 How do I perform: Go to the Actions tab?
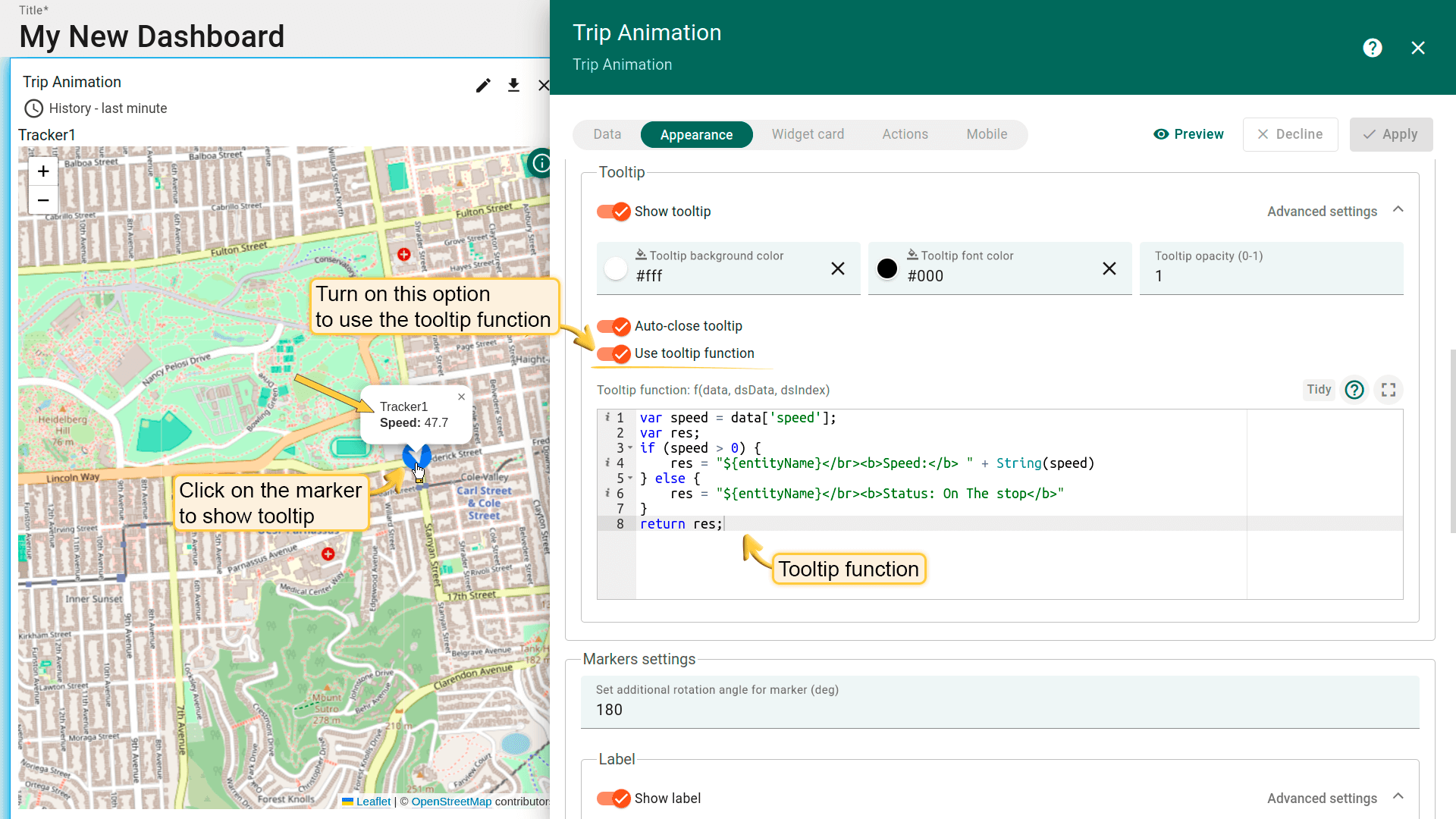pyautogui.click(x=905, y=134)
